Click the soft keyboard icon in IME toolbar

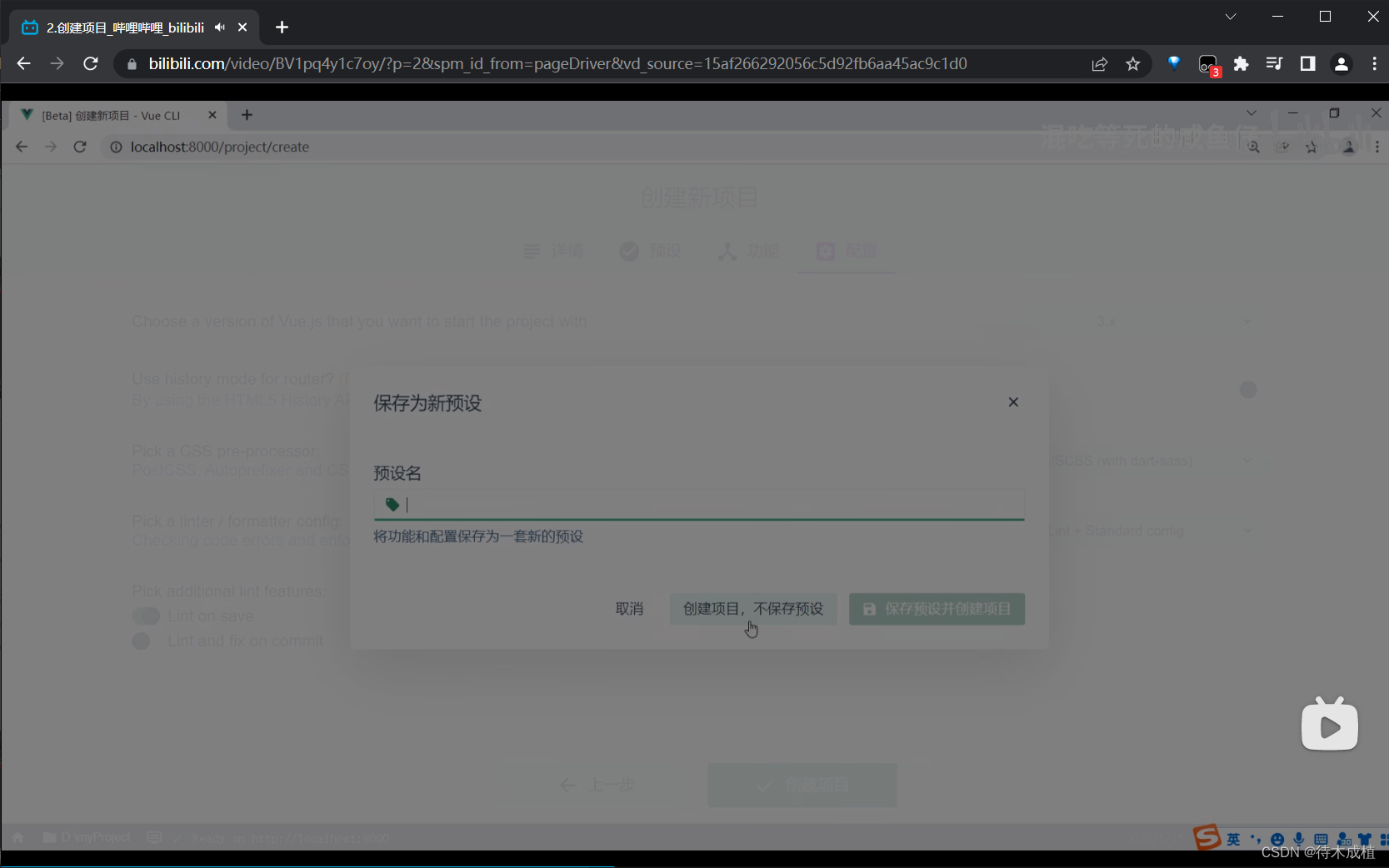point(1321,839)
